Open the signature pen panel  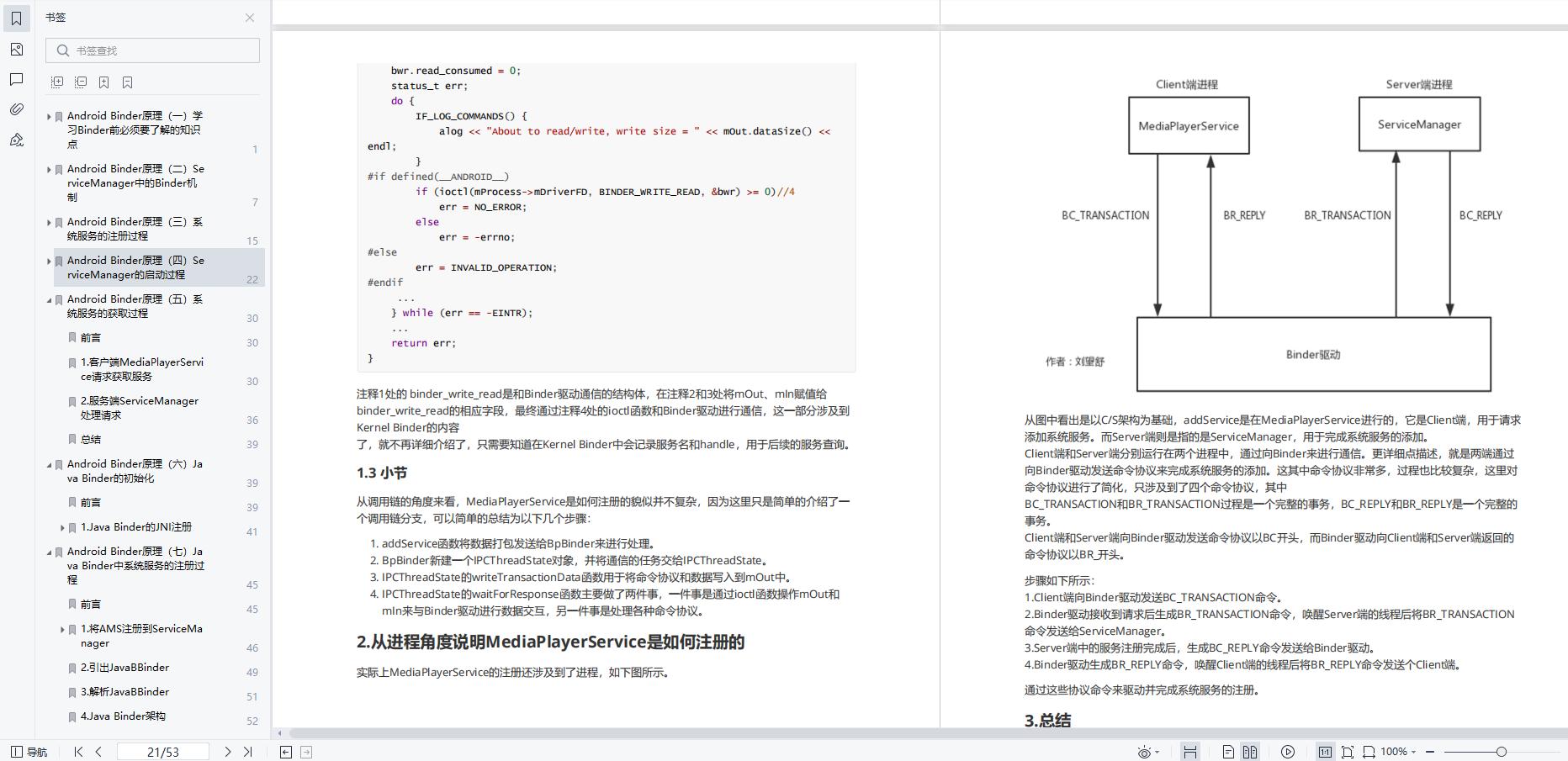pos(16,140)
